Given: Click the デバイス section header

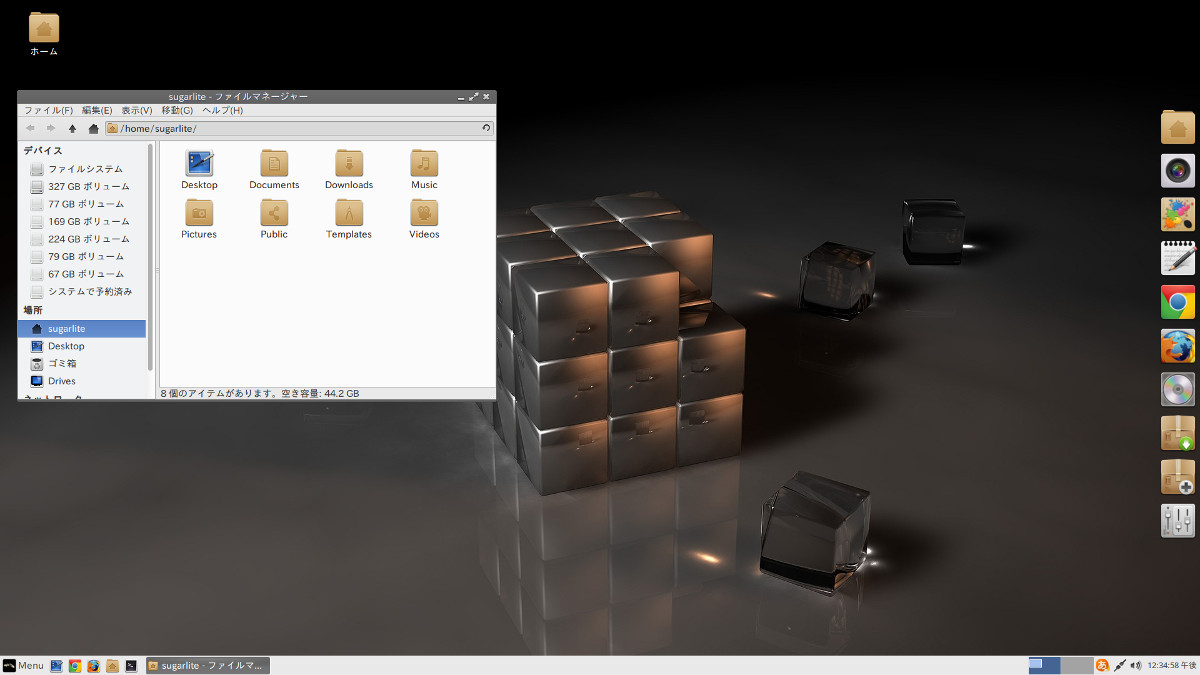Looking at the screenshot, I should [x=43, y=150].
